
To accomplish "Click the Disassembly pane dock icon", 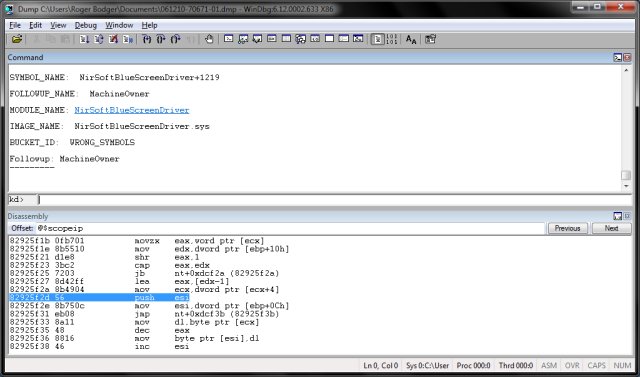I will click(618, 216).
